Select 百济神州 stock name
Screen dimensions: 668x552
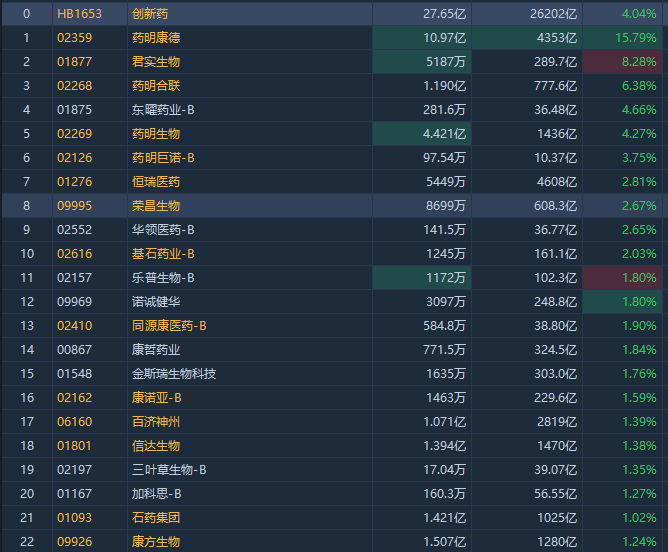point(156,422)
